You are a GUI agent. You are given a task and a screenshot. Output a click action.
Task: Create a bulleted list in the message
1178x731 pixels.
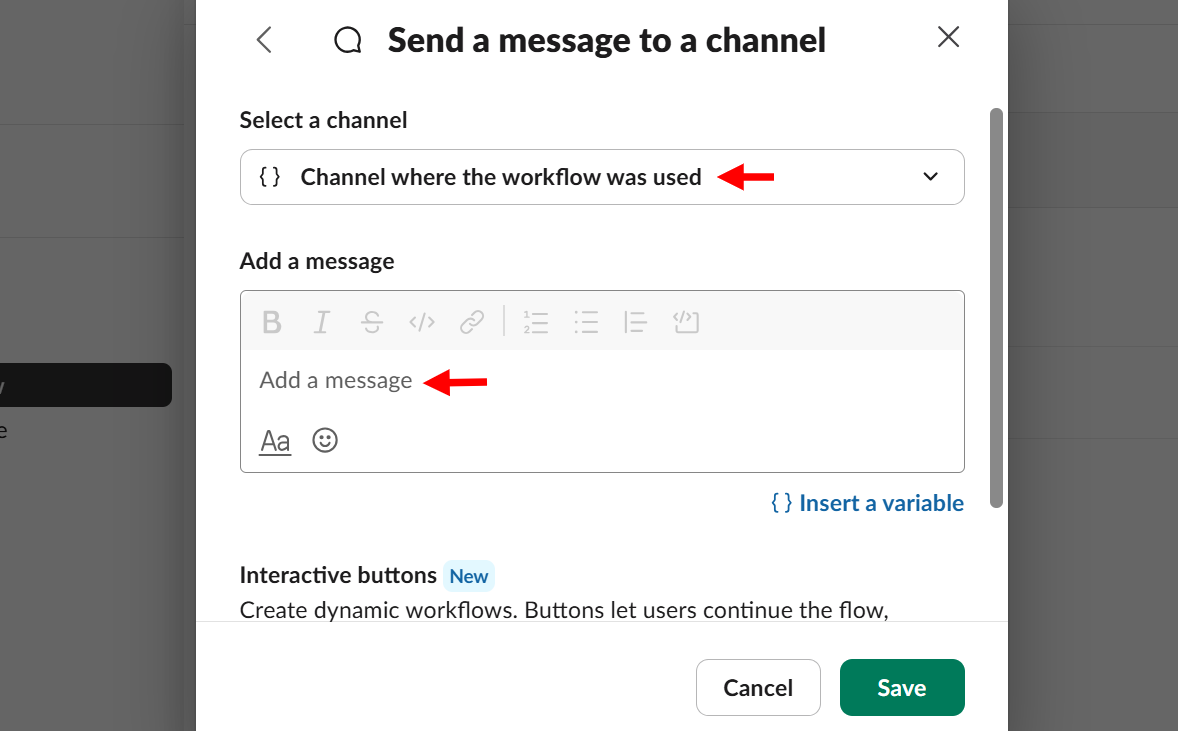[586, 322]
